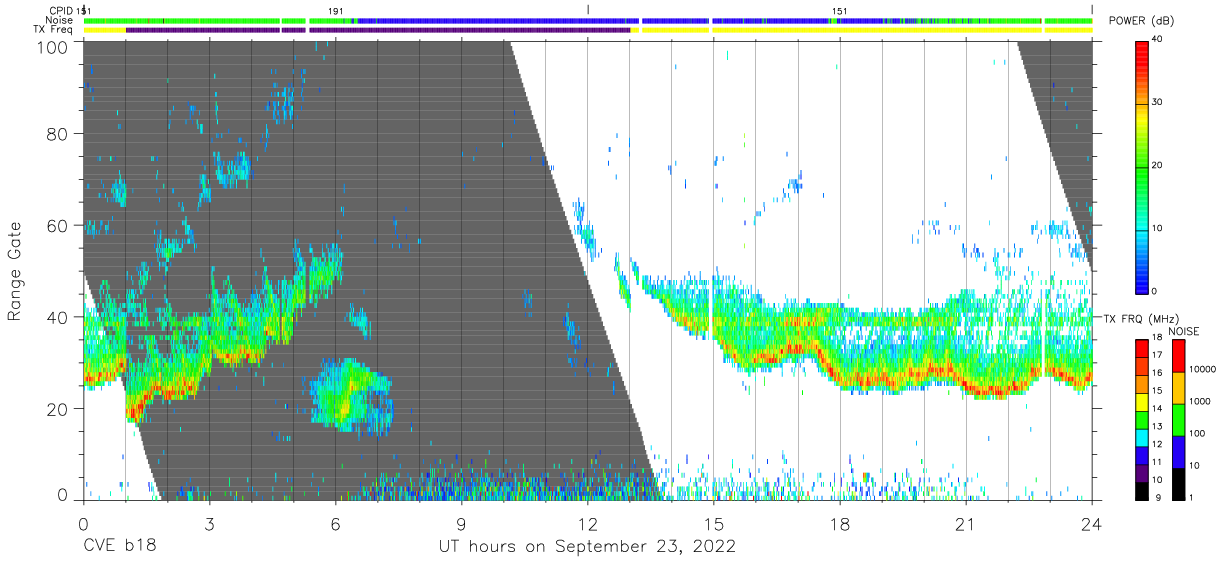Click the TX Freq row label
Screen dimensions: 1228x567
click(54, 30)
